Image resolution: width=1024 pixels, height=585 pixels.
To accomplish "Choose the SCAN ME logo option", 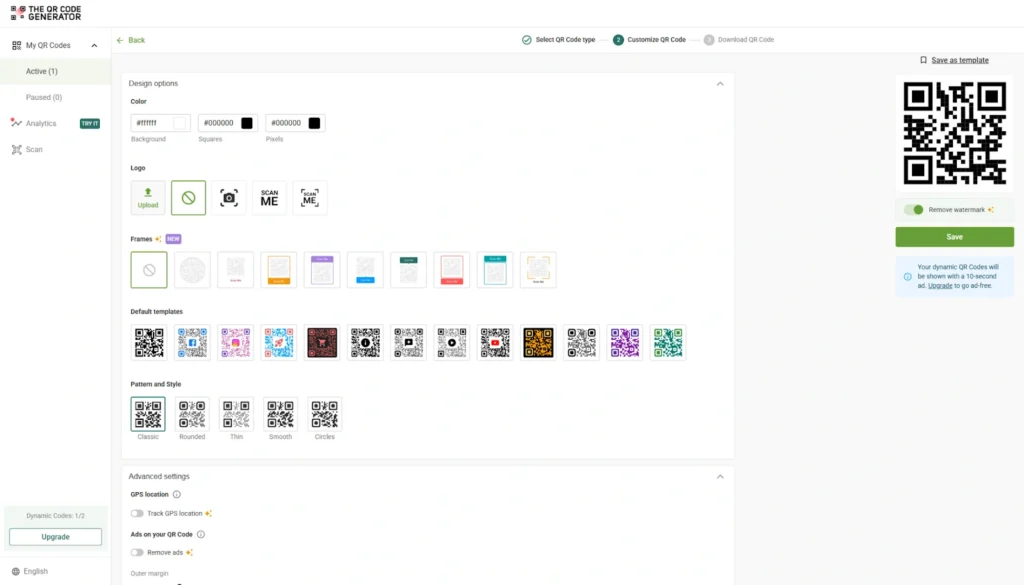I will [268, 197].
